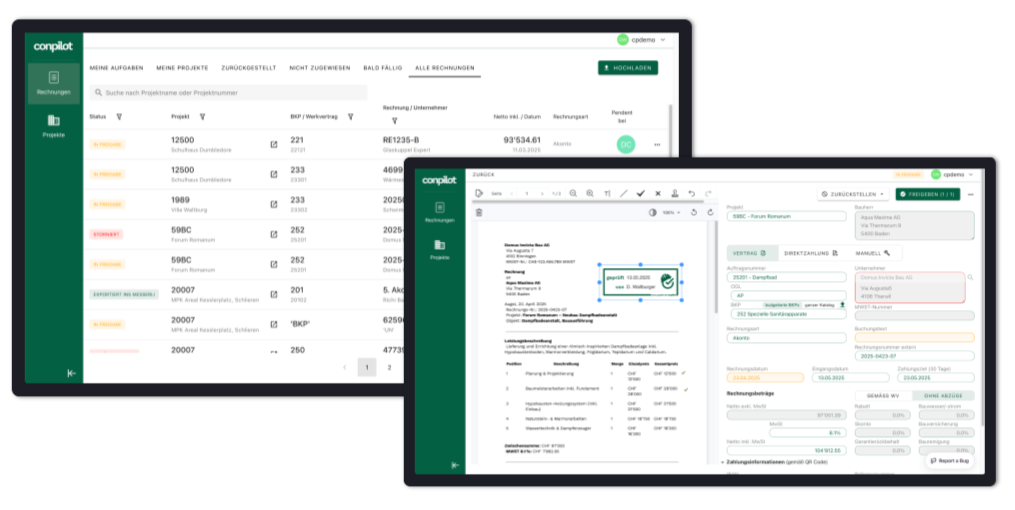Click the Status column filter icon

119,117
